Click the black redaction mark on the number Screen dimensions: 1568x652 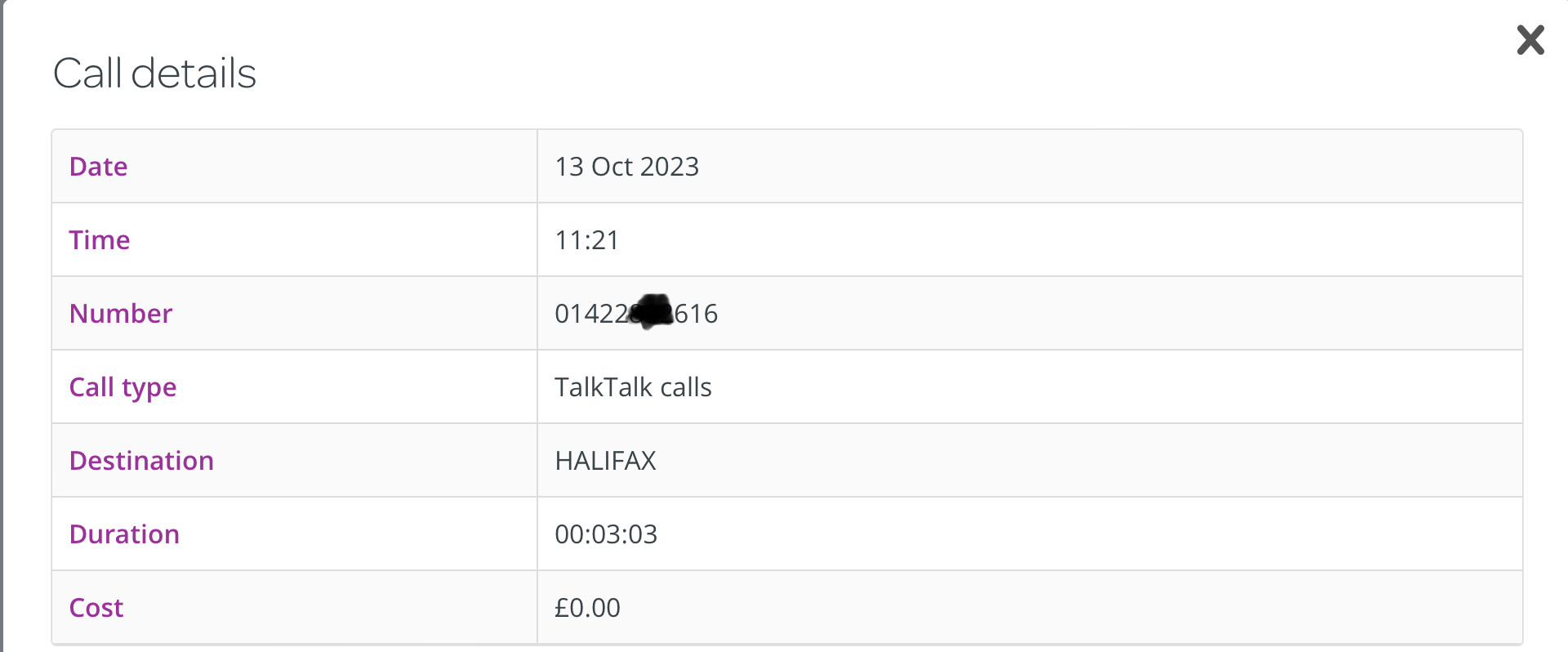652,311
